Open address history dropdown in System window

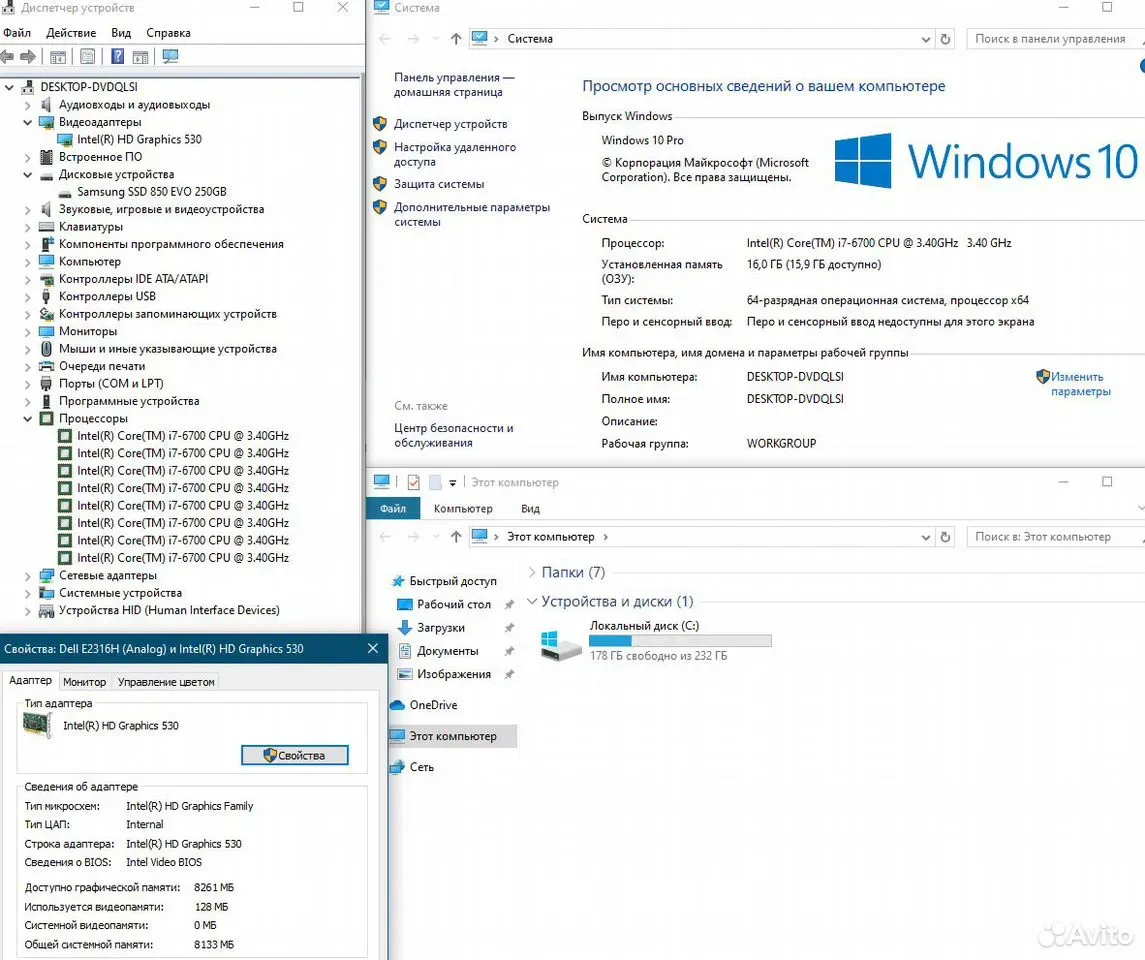click(926, 39)
